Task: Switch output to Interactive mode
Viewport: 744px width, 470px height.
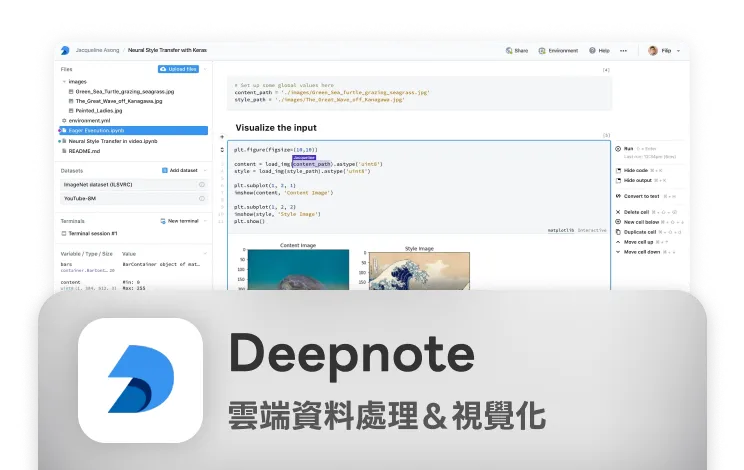Action: tap(592, 230)
